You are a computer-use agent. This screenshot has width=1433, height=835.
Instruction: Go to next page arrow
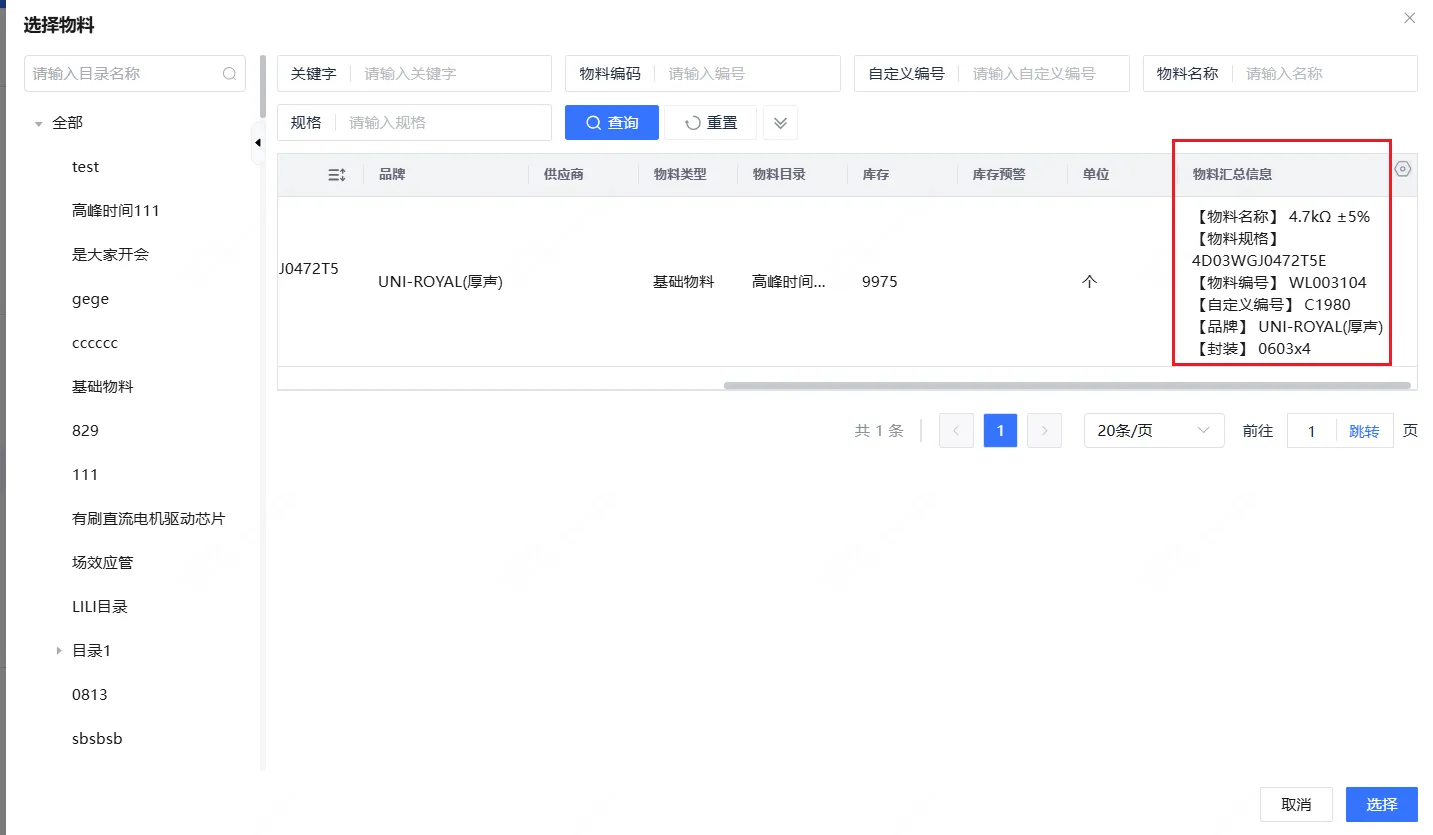pos(1044,431)
